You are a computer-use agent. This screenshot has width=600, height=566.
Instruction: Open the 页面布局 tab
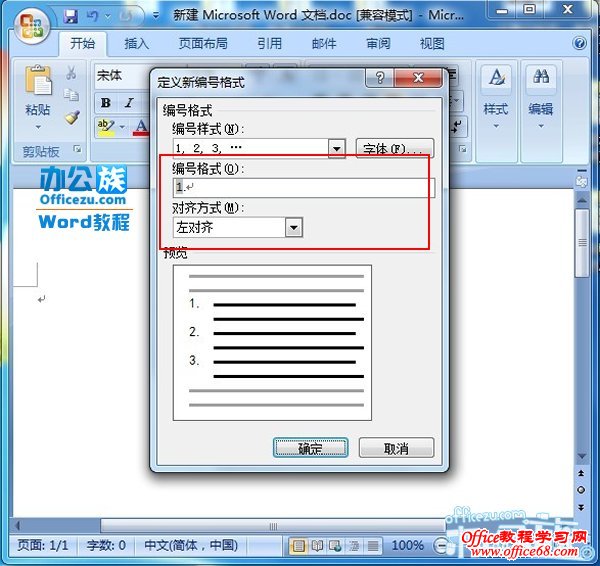click(203, 44)
